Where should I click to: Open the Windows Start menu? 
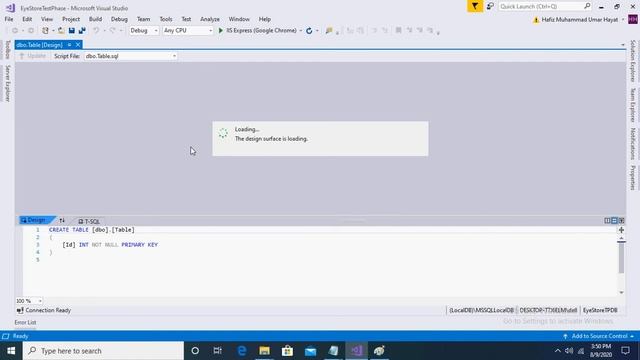pyautogui.click(x=11, y=351)
